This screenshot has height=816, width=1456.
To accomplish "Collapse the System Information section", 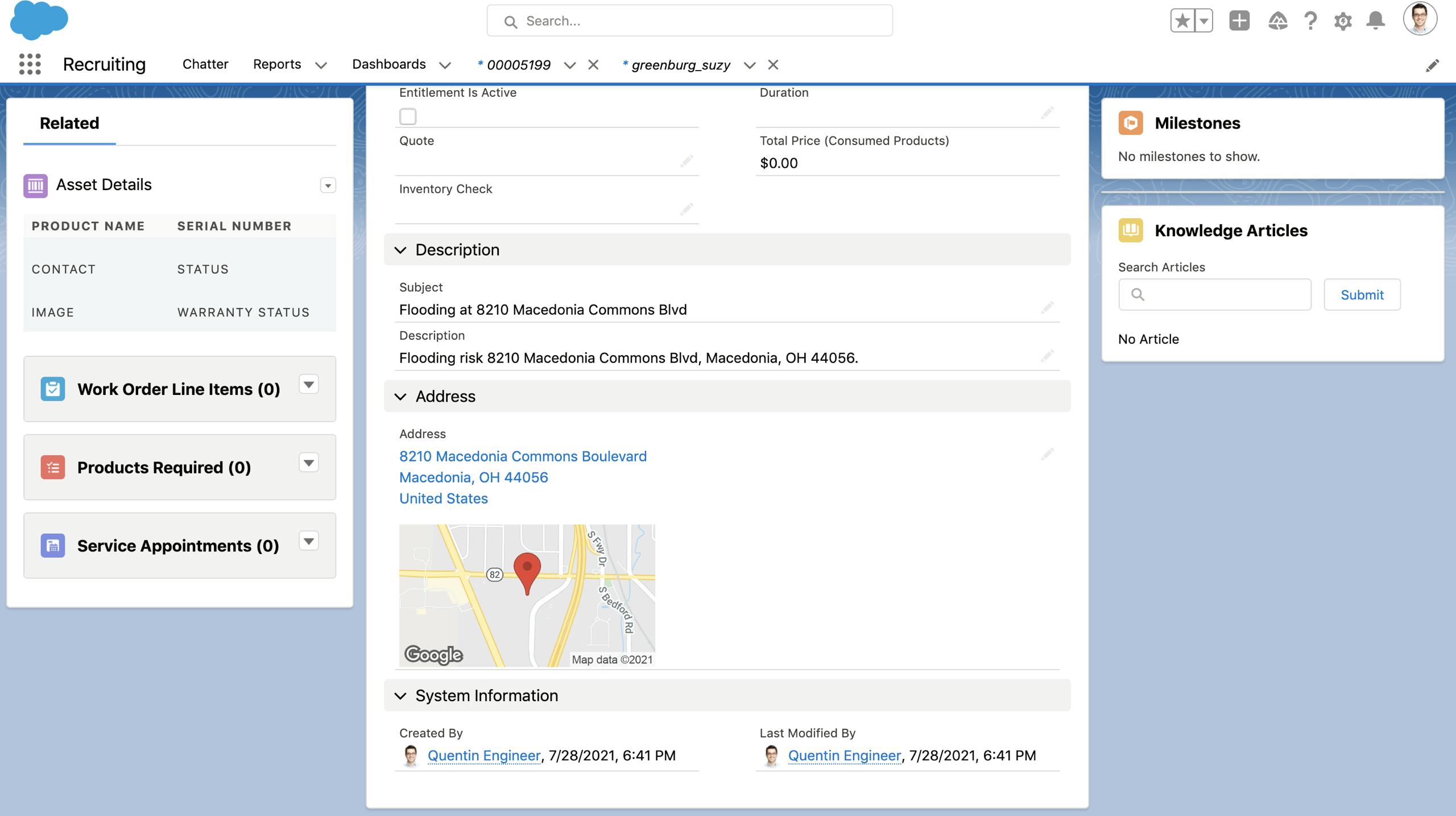I will coord(401,695).
